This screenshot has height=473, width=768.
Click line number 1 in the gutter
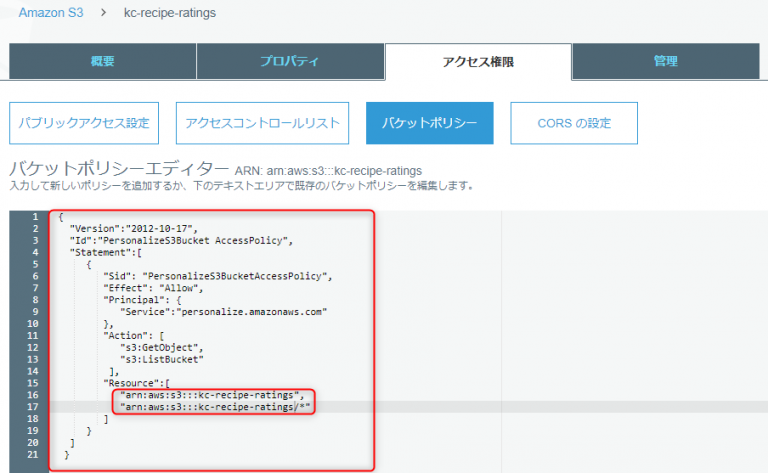coord(35,216)
